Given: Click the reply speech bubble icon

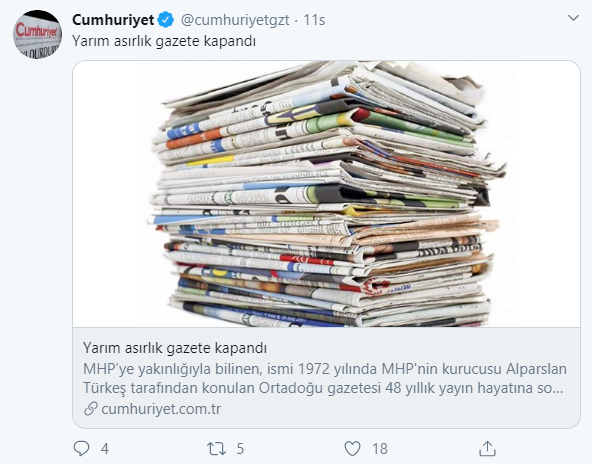Looking at the screenshot, I should (81, 449).
